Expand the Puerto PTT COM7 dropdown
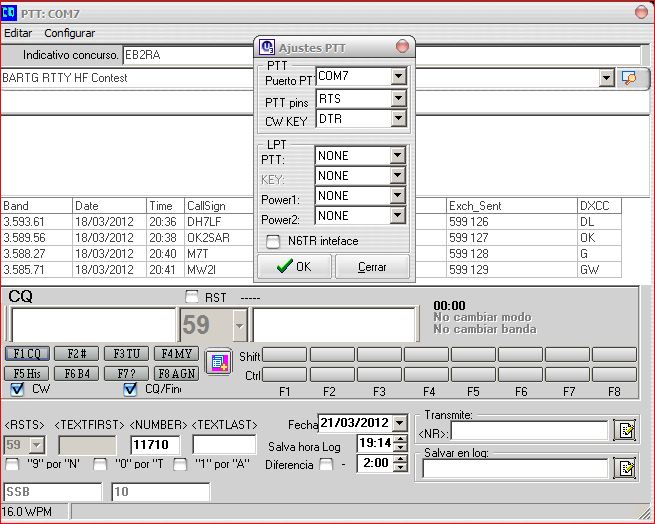Viewport: 655px width, 524px height. (x=399, y=76)
